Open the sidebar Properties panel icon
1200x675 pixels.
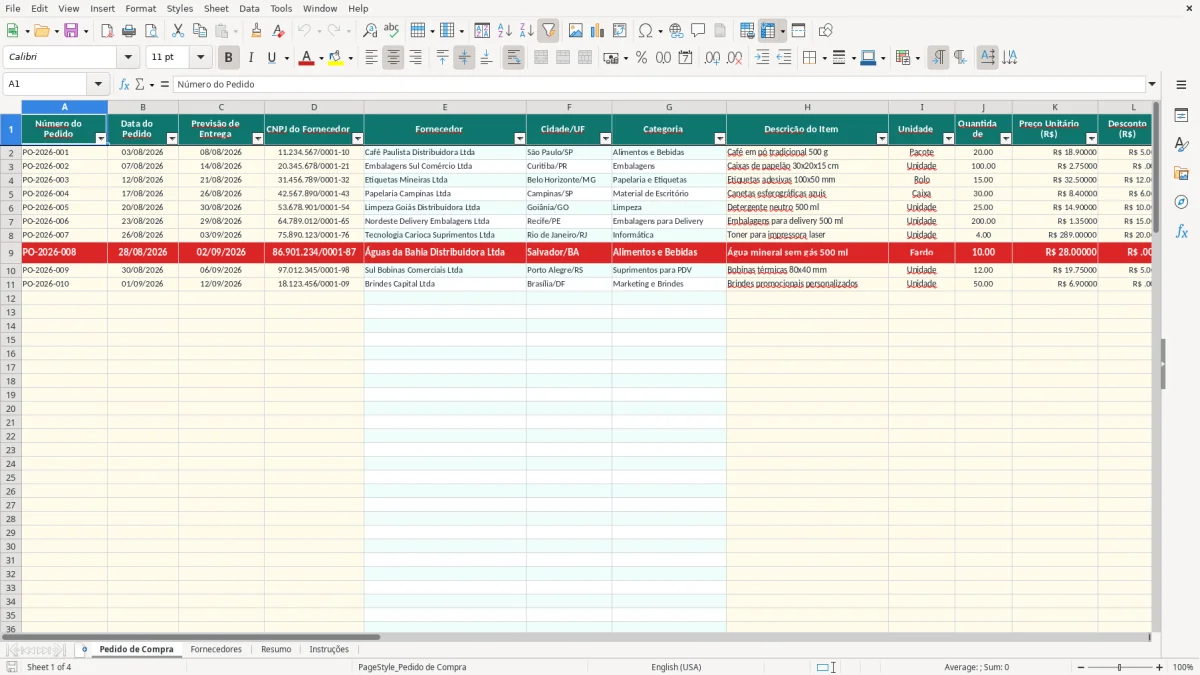1181,115
